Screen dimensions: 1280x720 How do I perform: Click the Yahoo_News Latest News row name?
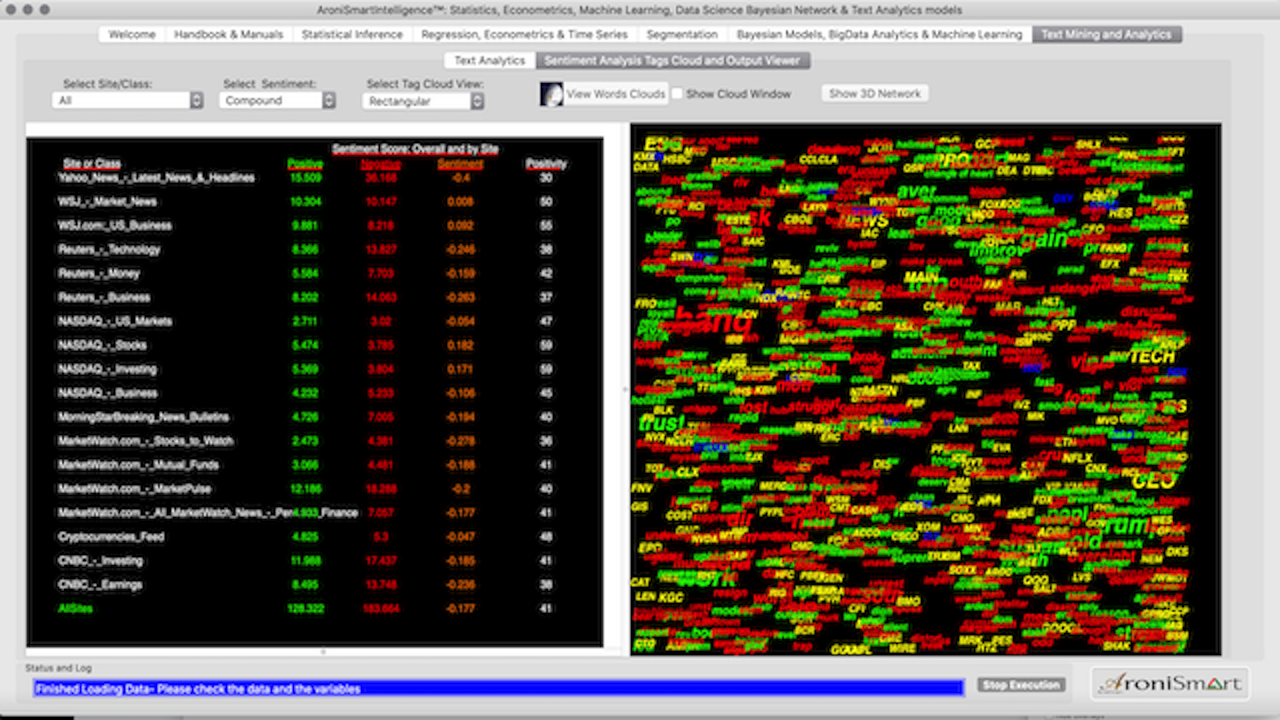tap(156, 178)
